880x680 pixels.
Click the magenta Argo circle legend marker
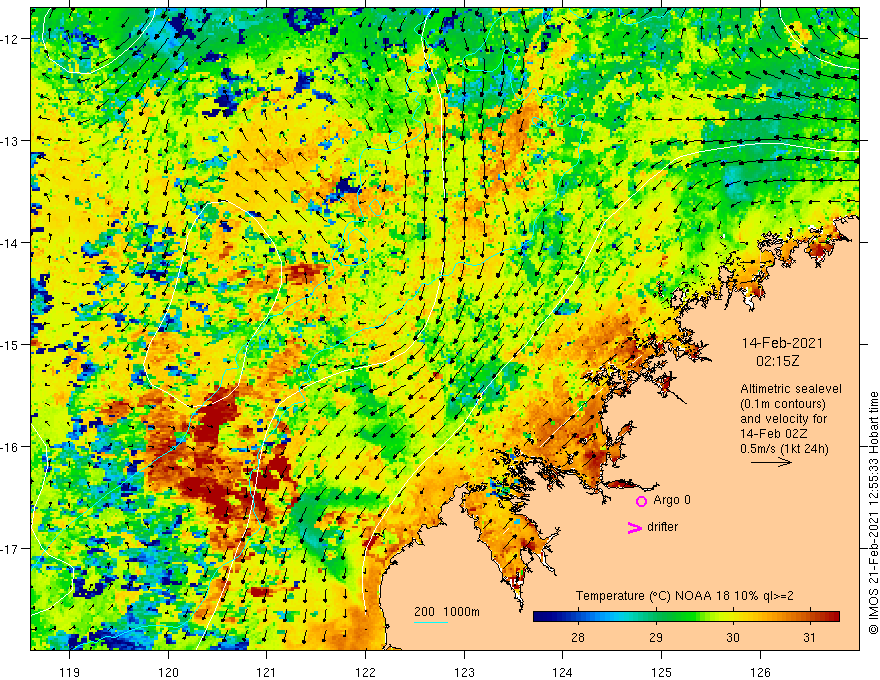point(641,501)
